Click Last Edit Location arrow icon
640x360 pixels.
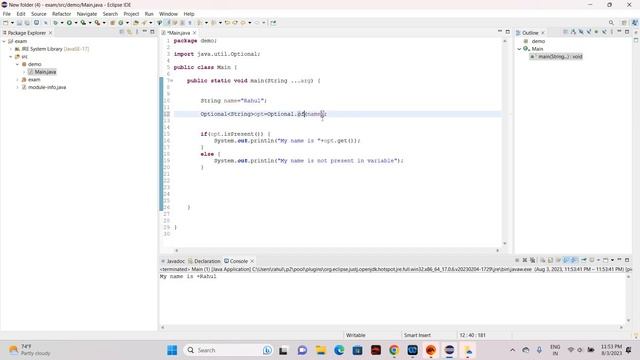tap(227, 23)
